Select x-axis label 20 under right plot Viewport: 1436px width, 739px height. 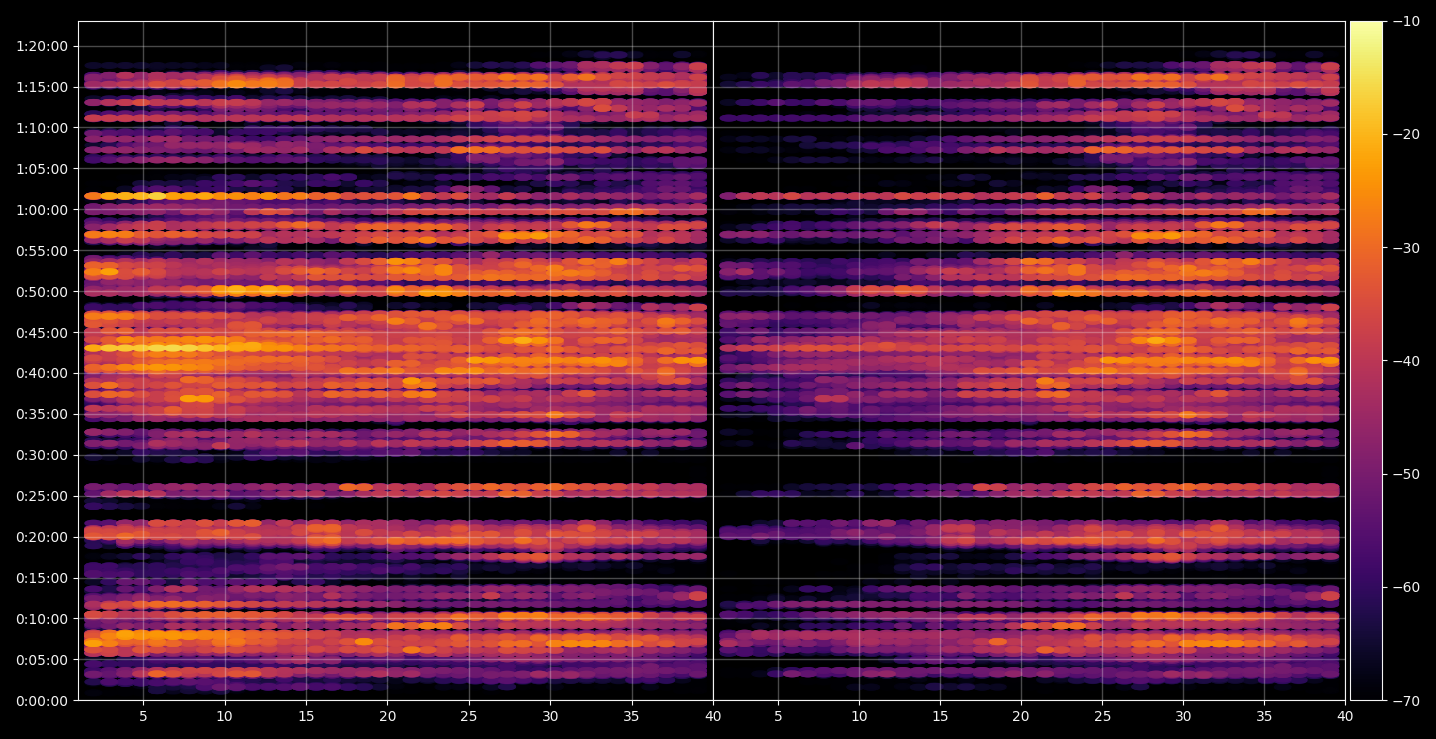1021,716
